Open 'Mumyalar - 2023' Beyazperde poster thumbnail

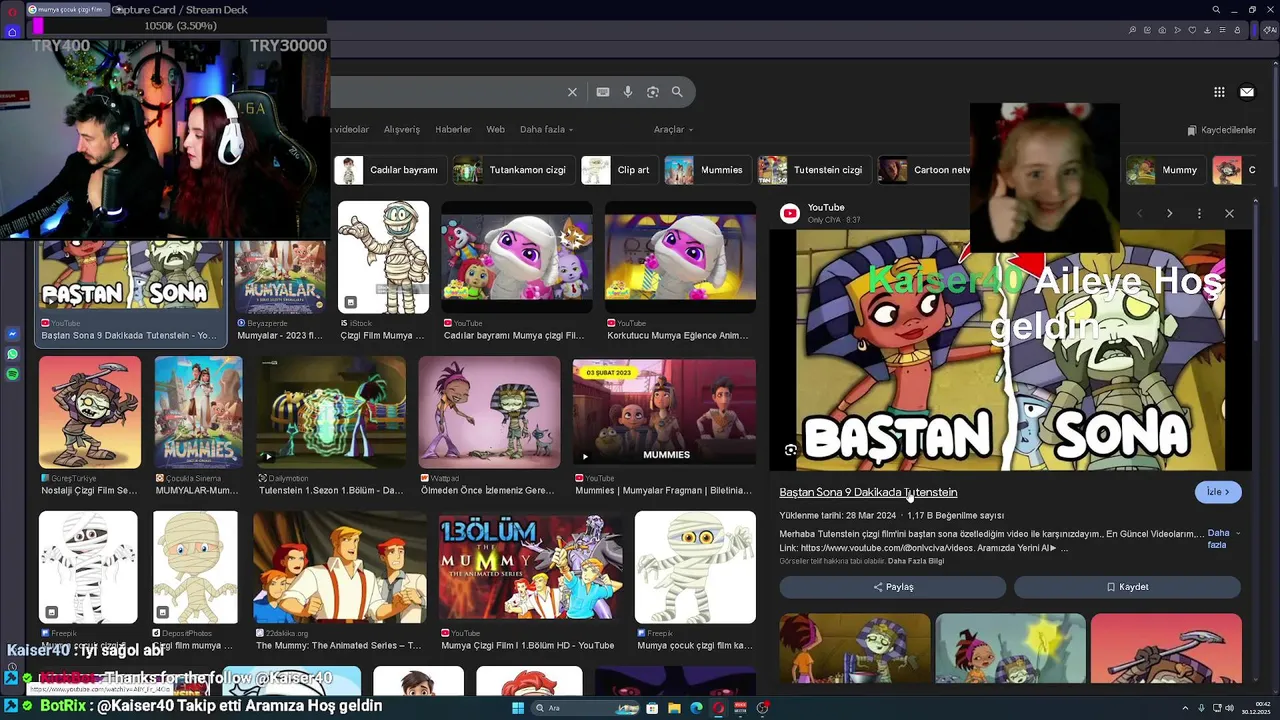click(280, 277)
